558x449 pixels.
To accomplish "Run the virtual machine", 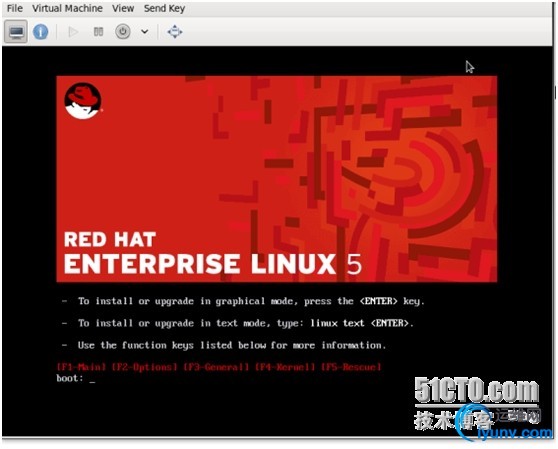I will click(x=73, y=32).
